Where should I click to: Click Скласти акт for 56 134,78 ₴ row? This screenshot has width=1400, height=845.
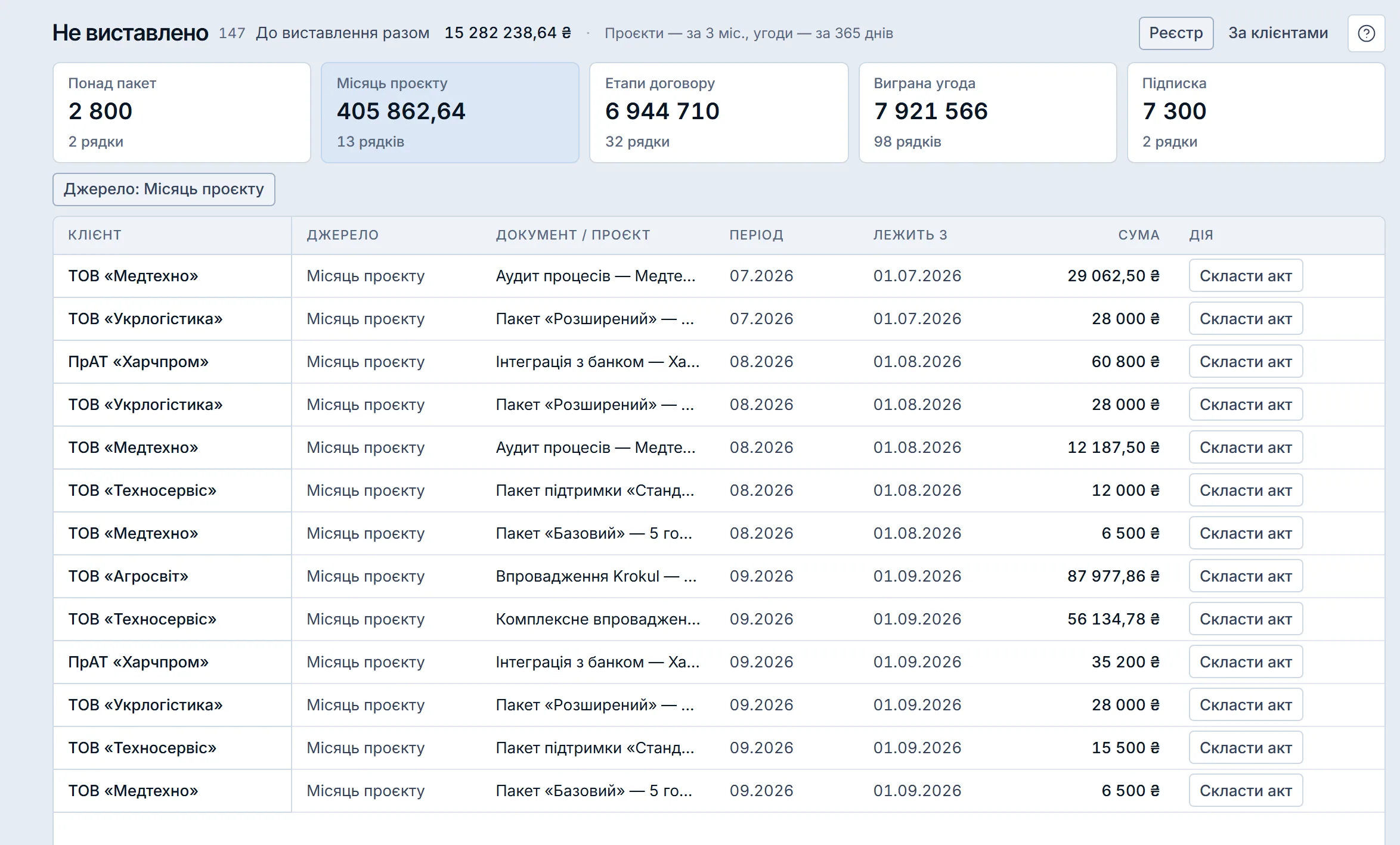point(1246,619)
